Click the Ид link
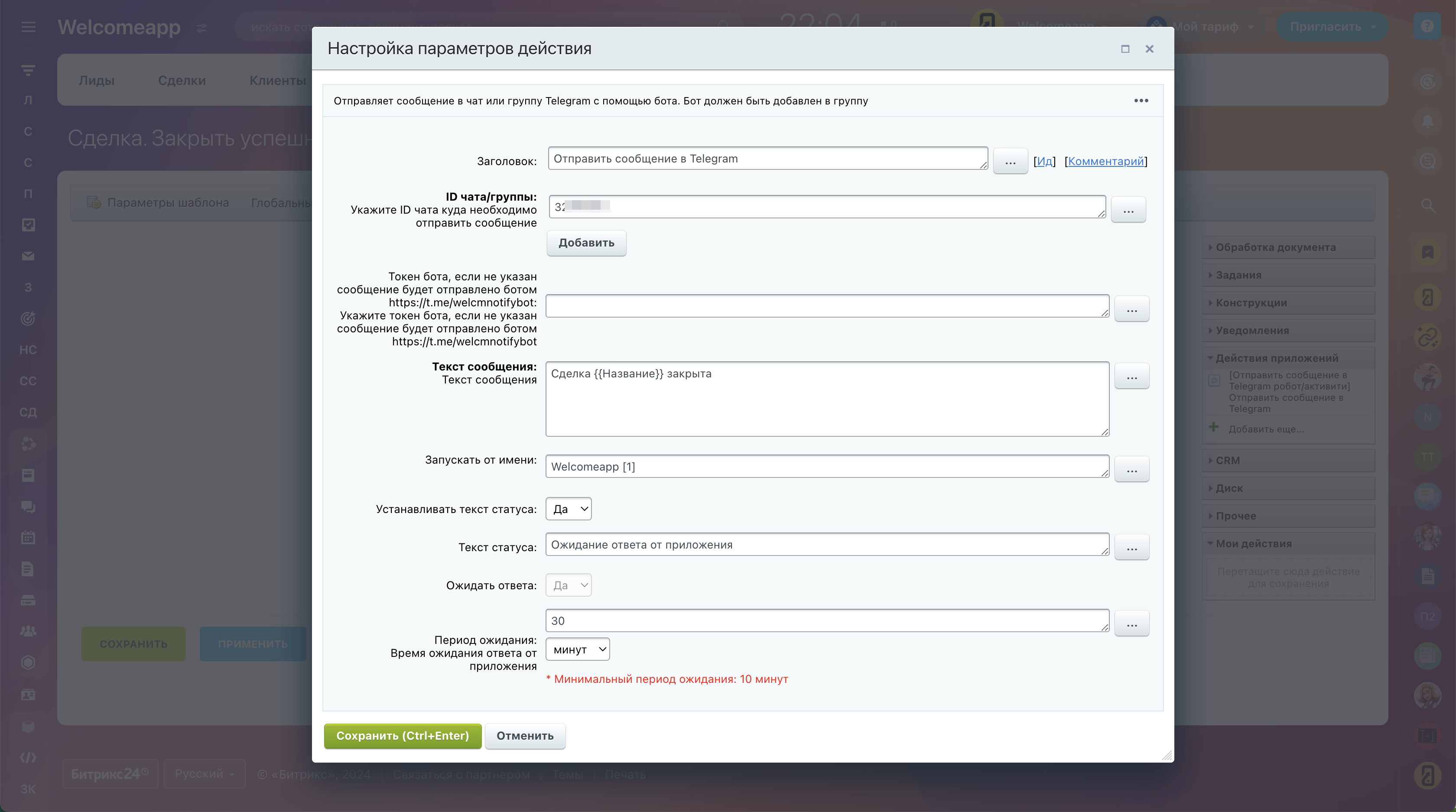This screenshot has height=812, width=1456. click(x=1044, y=162)
